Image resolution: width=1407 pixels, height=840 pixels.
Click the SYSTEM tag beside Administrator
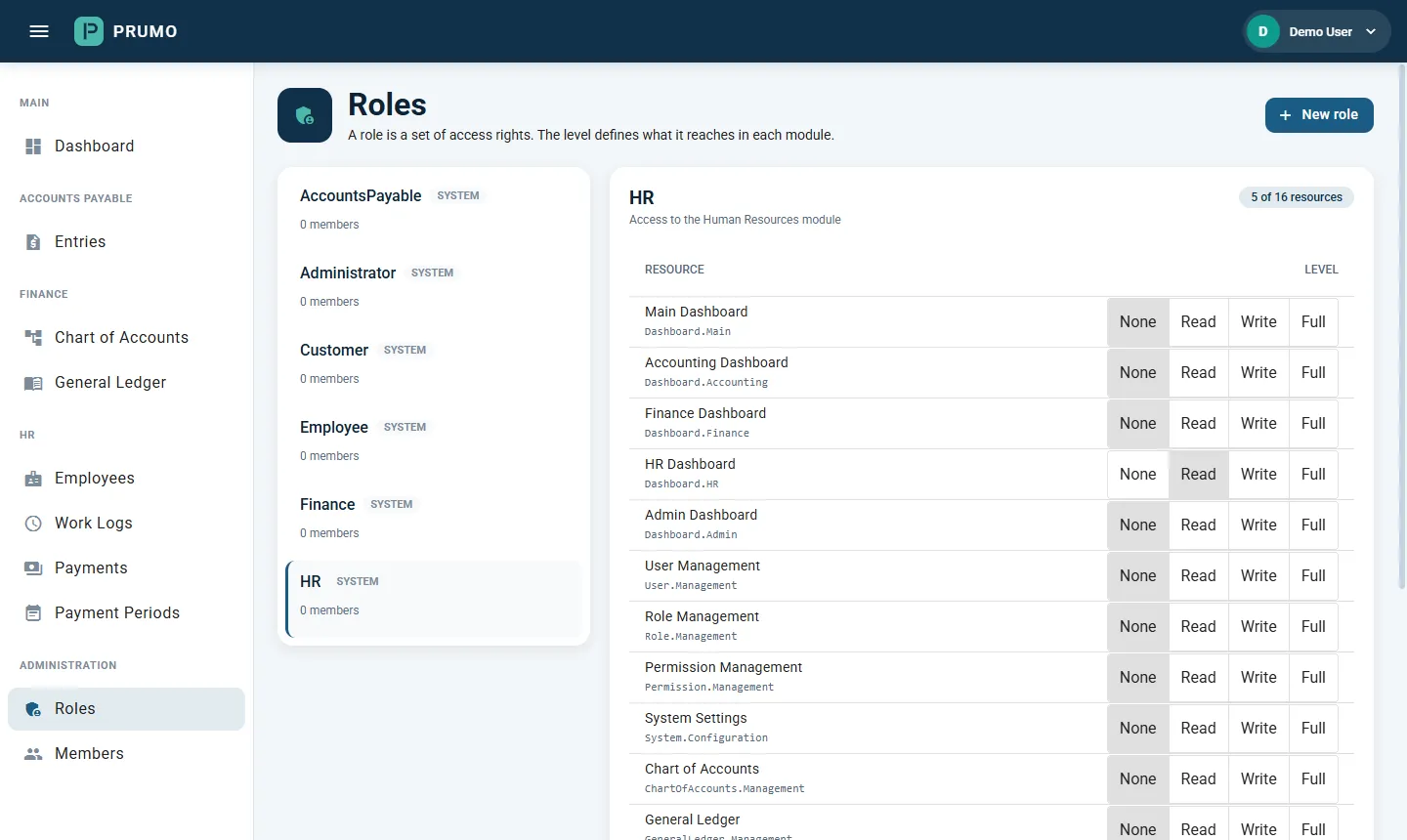tap(433, 273)
